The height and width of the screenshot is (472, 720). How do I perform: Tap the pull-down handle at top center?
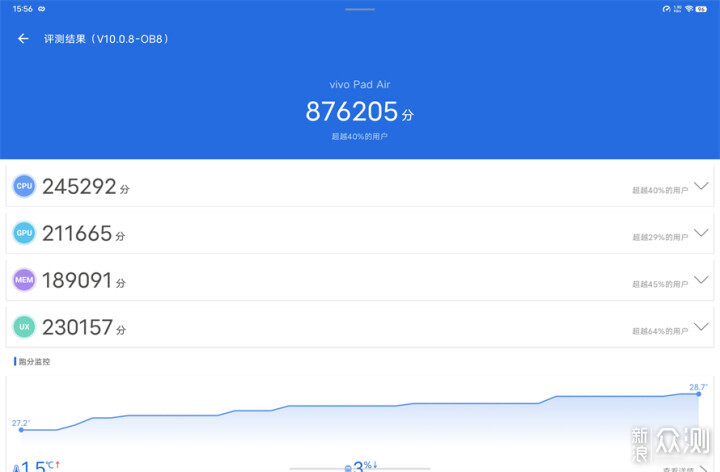tap(360, 9)
